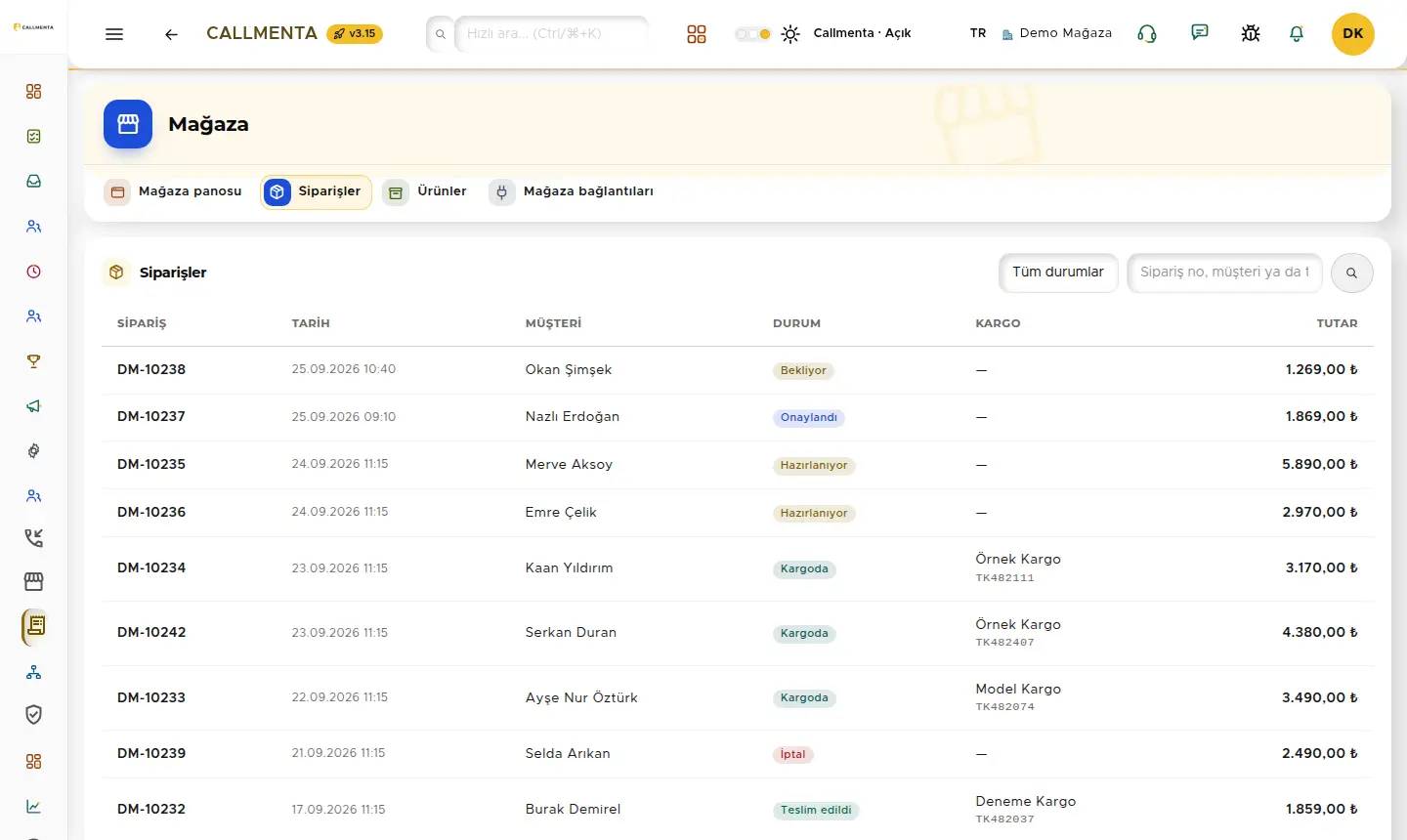Click the TARİH column header
Image resolution: width=1407 pixels, height=840 pixels.
click(x=311, y=323)
